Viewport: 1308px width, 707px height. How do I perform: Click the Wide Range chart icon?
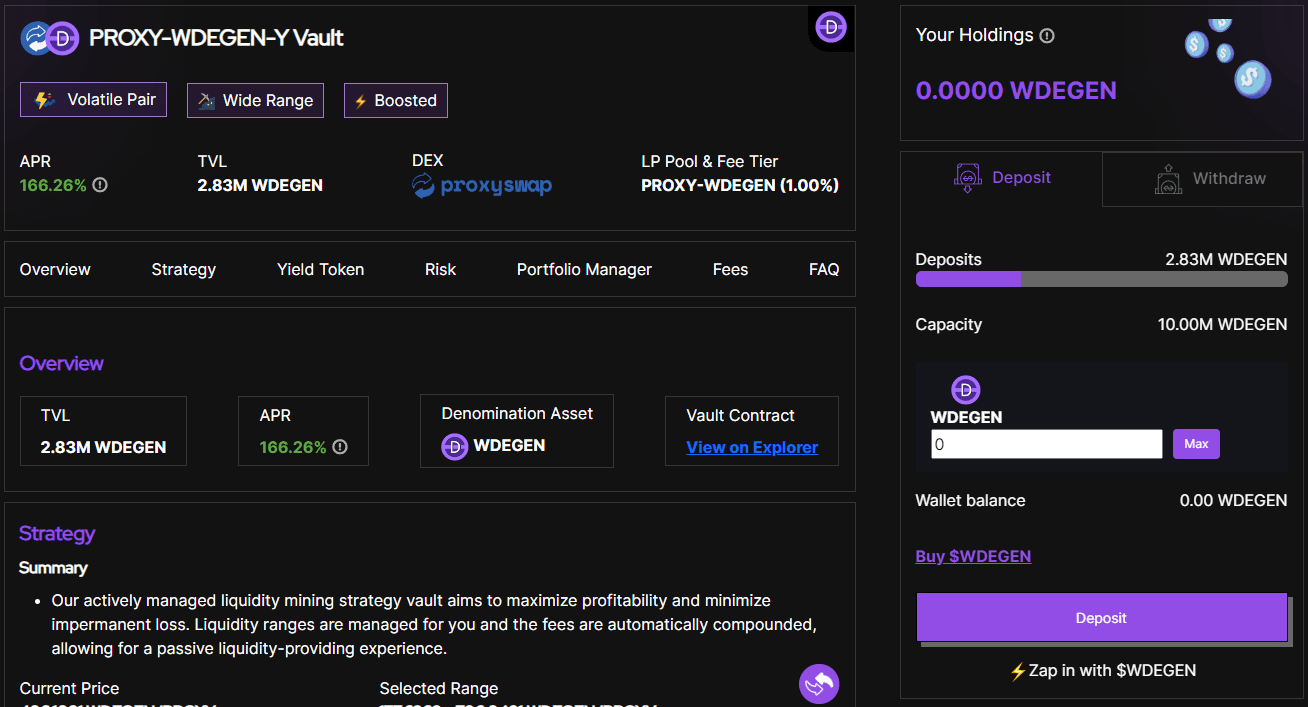[207, 100]
